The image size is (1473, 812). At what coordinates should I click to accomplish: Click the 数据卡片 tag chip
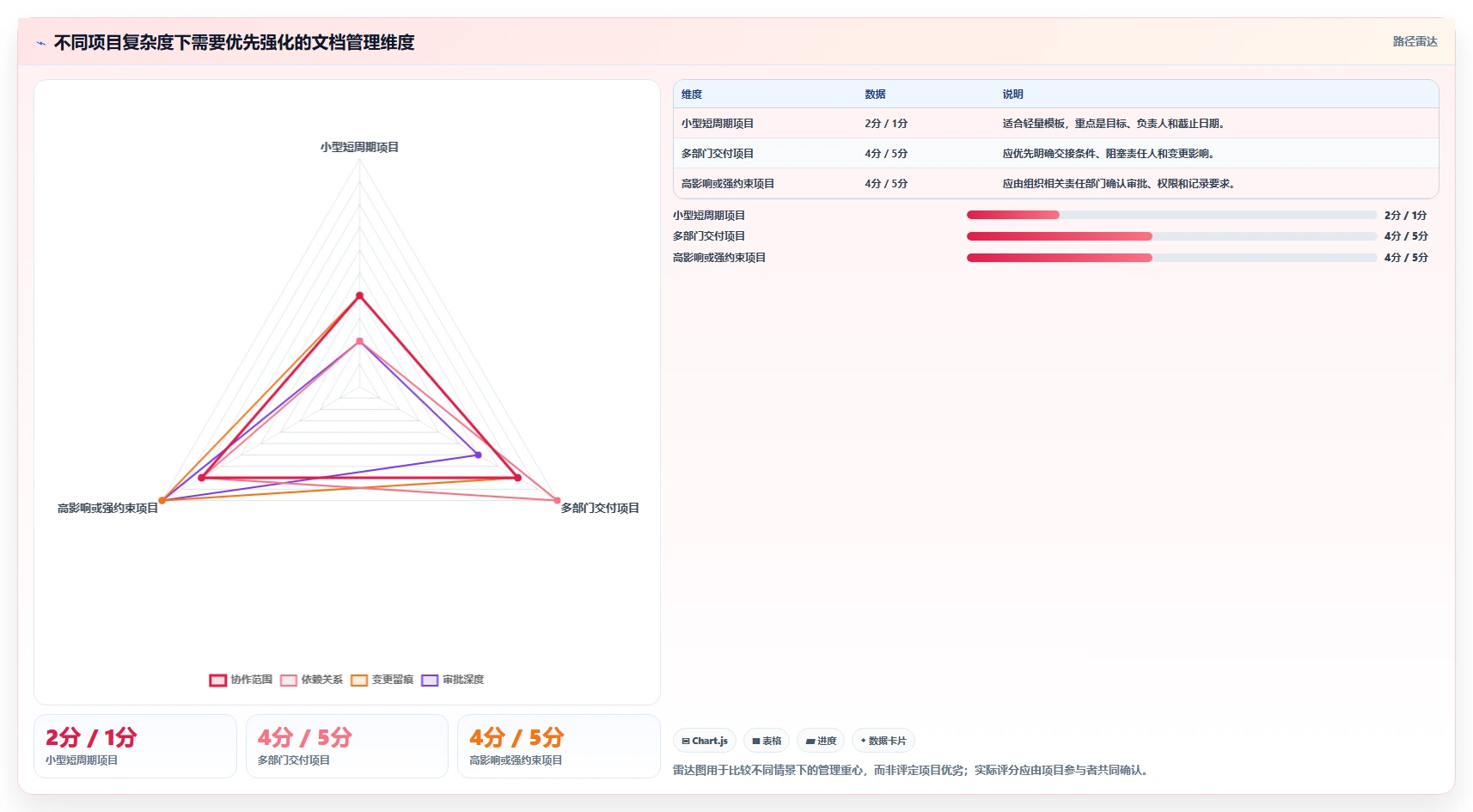click(x=883, y=741)
